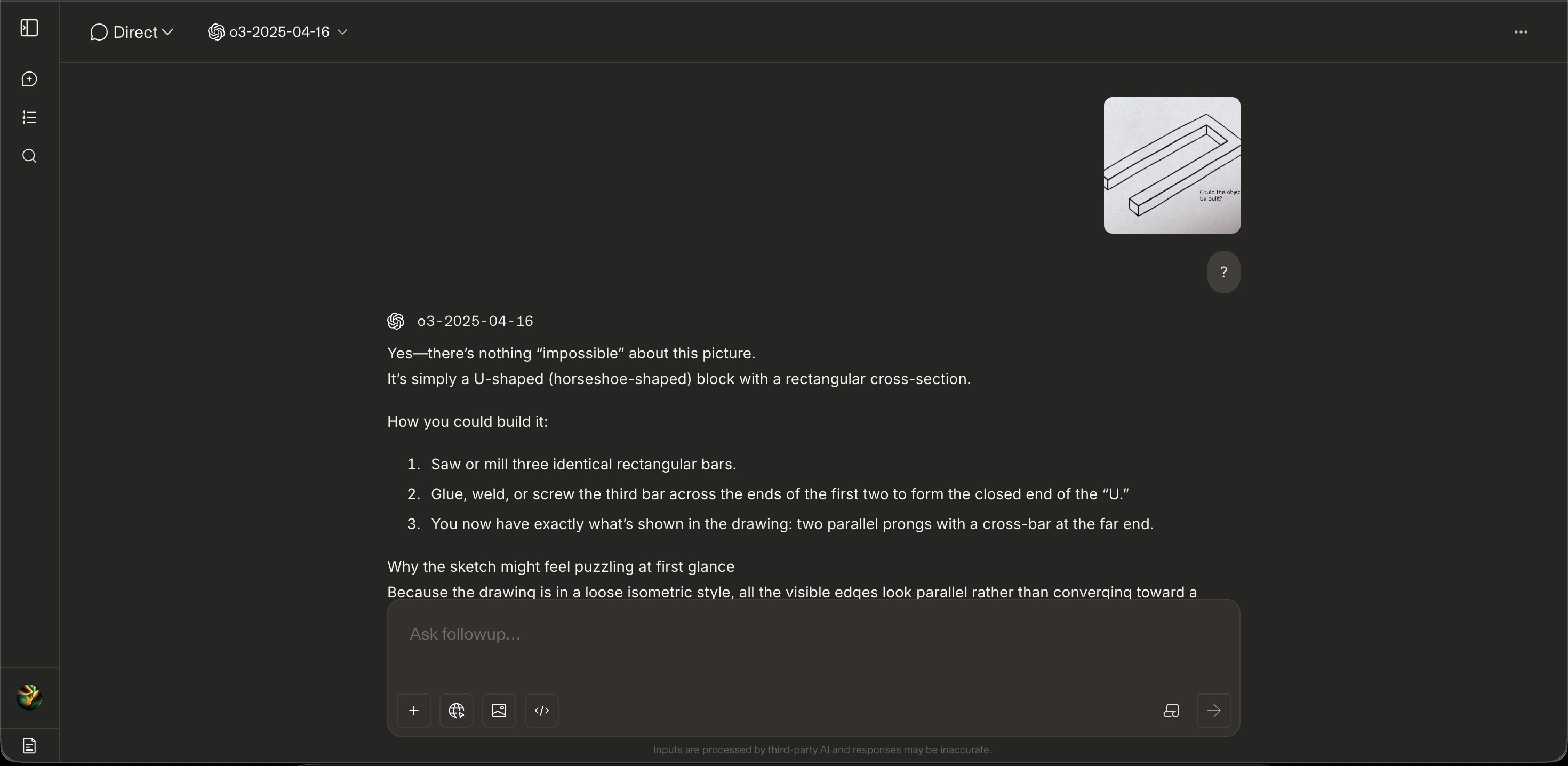Click the user avatar in sidebar
The image size is (1568, 766).
pos(29,697)
